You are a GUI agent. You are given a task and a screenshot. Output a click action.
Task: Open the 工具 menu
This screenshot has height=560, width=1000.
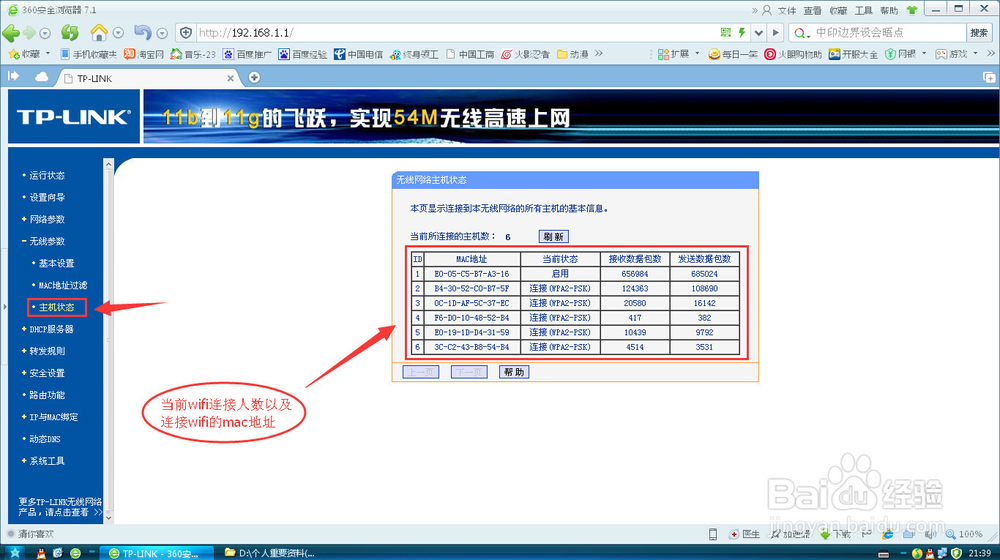[864, 10]
